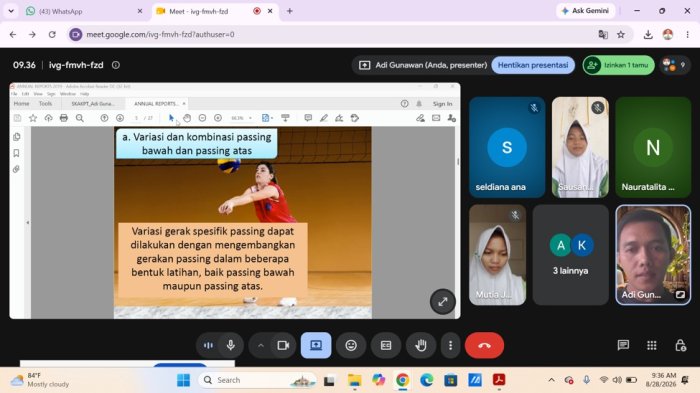
Task: Click taskbar Search box
Action: tap(258, 380)
